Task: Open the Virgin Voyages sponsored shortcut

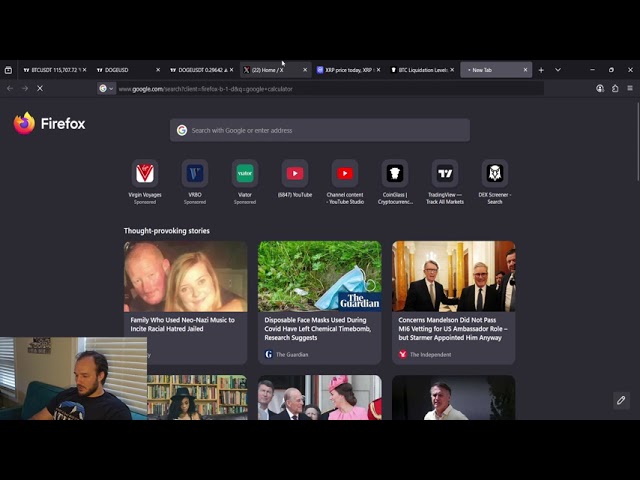Action: 145,173
